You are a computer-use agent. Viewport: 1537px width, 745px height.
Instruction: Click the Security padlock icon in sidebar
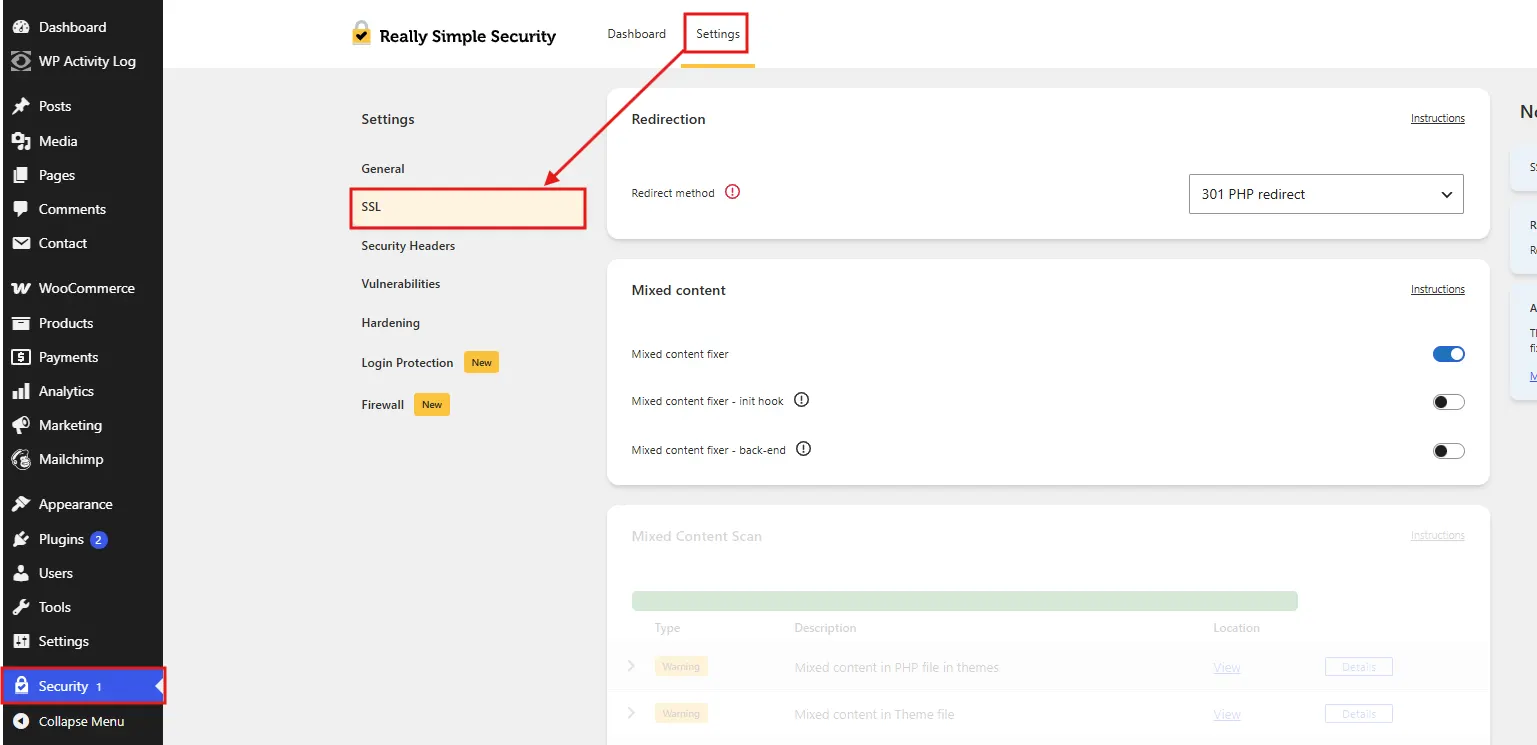tap(21, 686)
